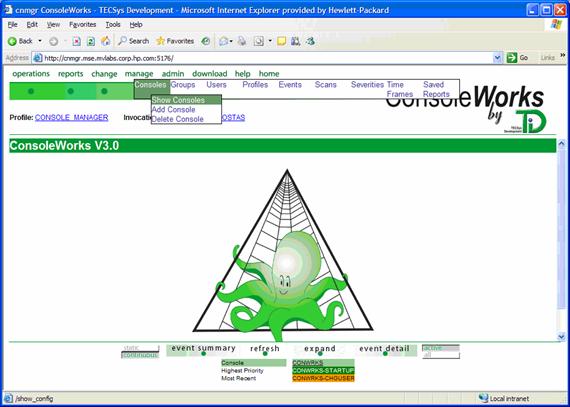Screen dimensions: 570x407
Task: Open the Edit icon's dropdown arrow
Action: click(270, 41)
